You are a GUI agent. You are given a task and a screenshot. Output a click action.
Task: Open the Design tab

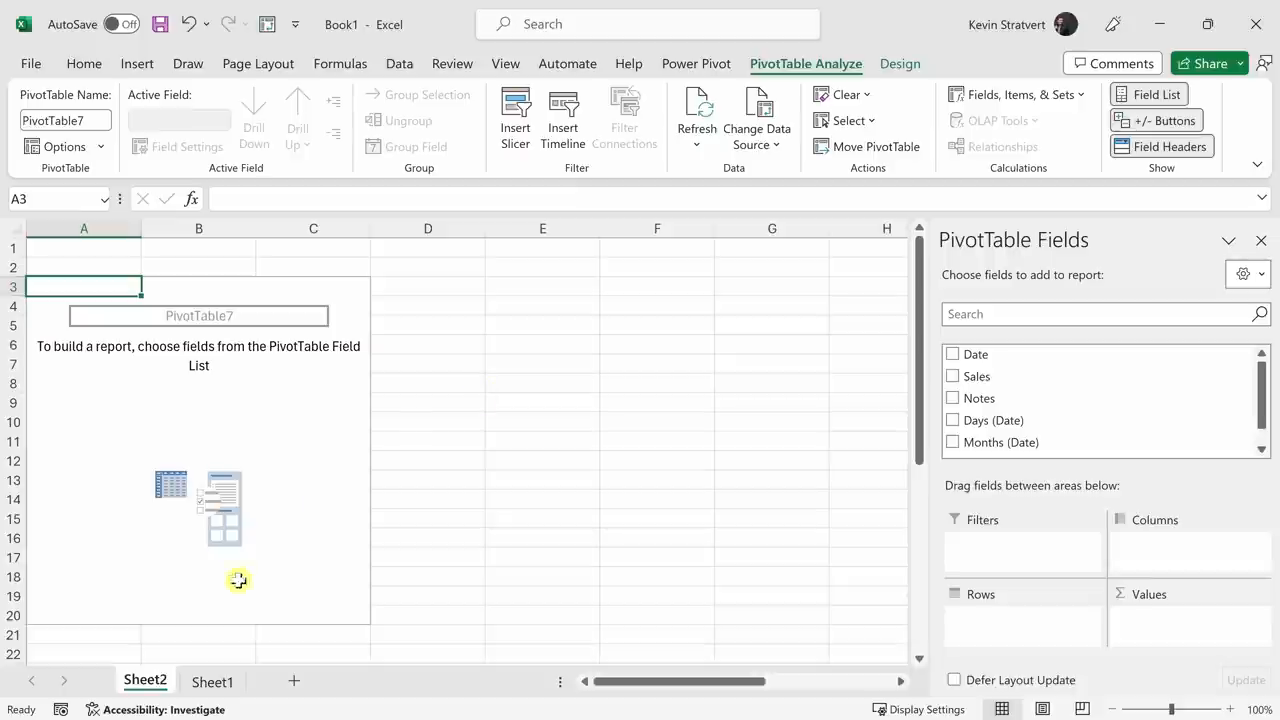[x=900, y=63]
